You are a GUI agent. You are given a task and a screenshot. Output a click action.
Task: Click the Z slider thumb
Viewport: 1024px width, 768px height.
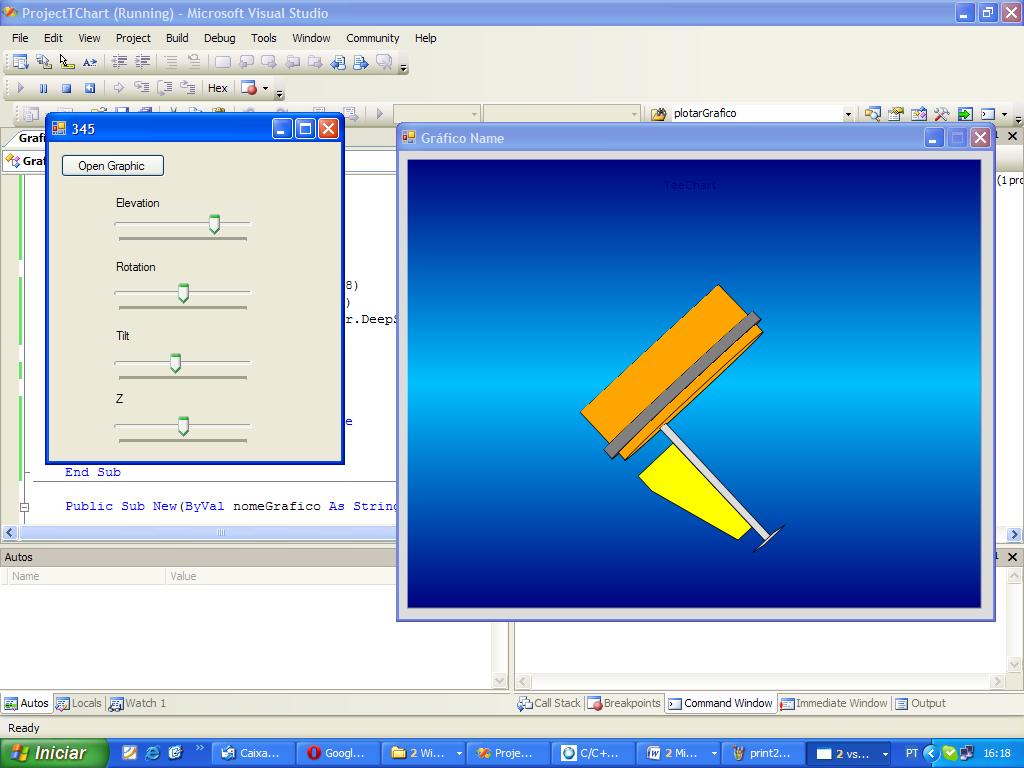(x=184, y=426)
